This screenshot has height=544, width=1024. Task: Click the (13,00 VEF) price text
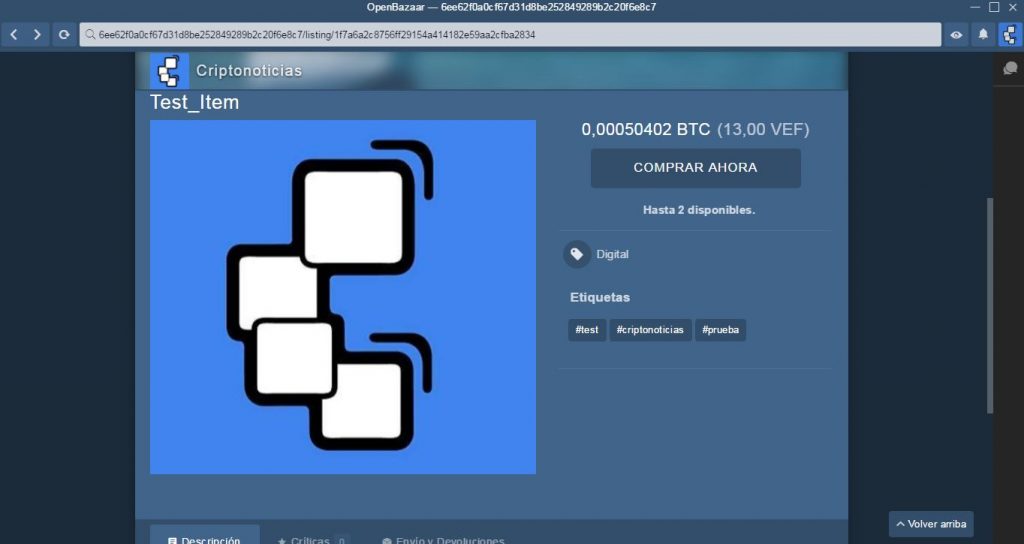[763, 129]
